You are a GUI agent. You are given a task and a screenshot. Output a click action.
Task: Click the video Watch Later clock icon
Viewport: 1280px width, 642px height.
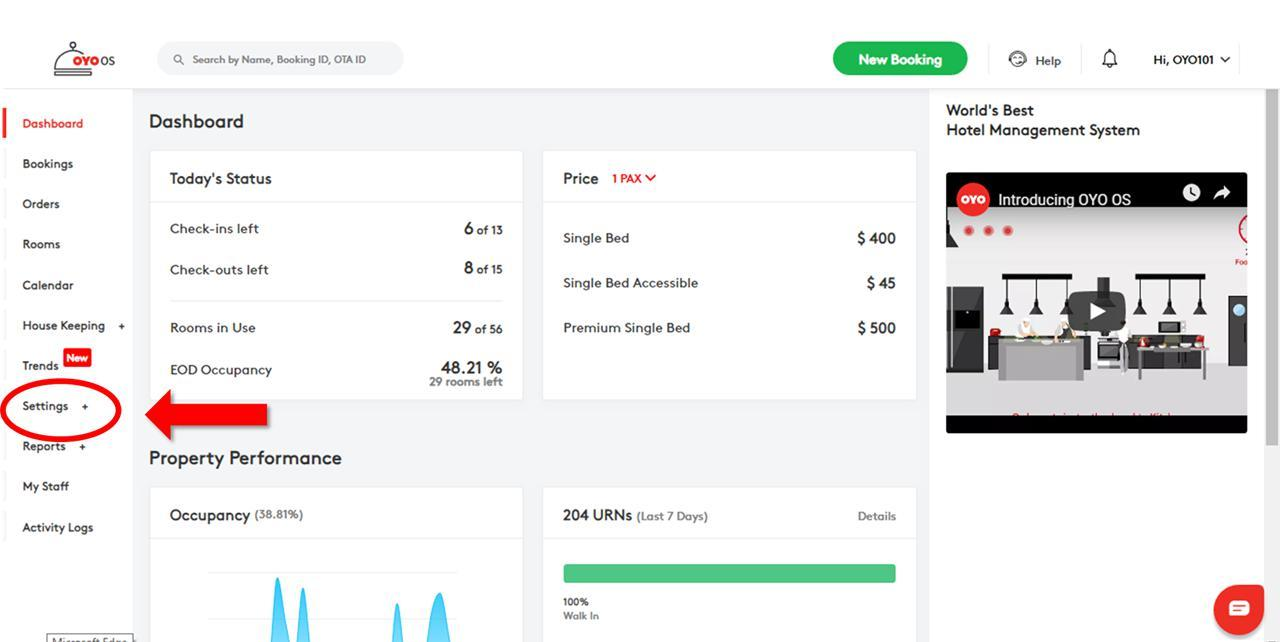point(1191,192)
